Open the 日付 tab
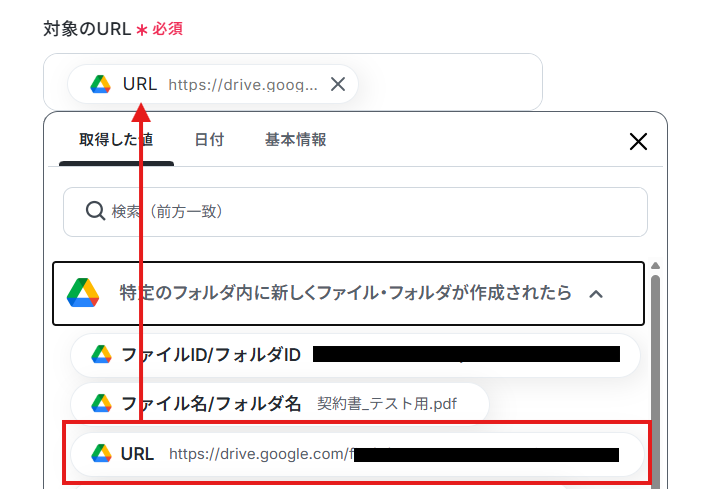709x489 pixels. pos(209,140)
